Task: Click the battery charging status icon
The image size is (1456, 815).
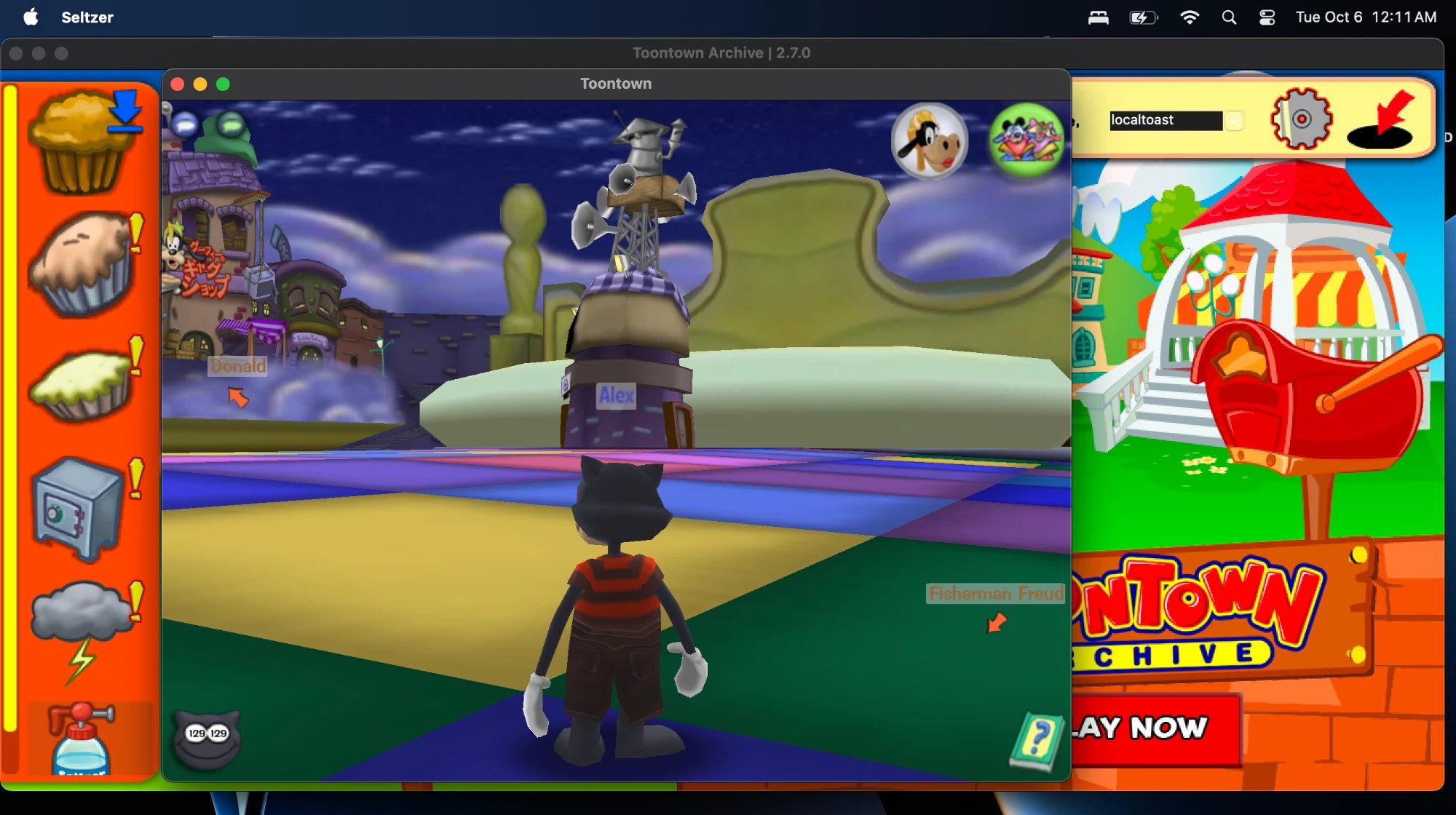Action: [1143, 17]
